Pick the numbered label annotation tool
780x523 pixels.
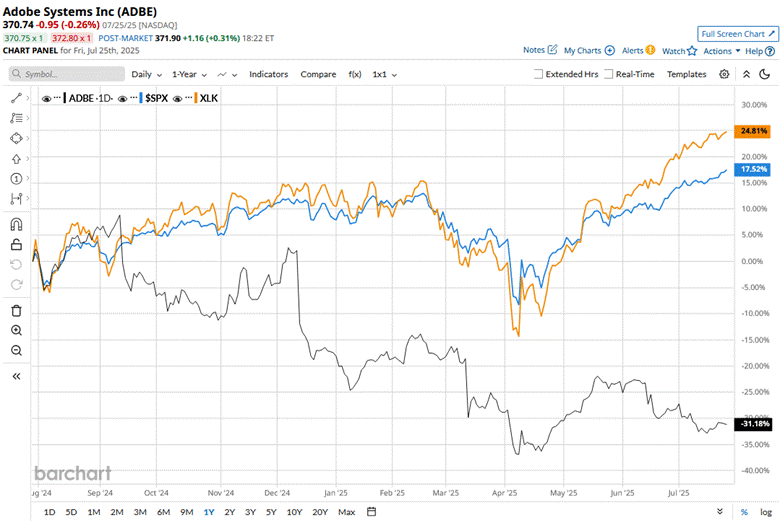coord(16,179)
